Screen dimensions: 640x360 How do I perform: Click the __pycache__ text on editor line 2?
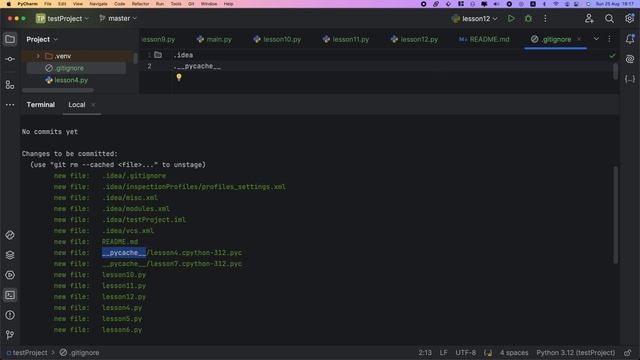coord(197,66)
